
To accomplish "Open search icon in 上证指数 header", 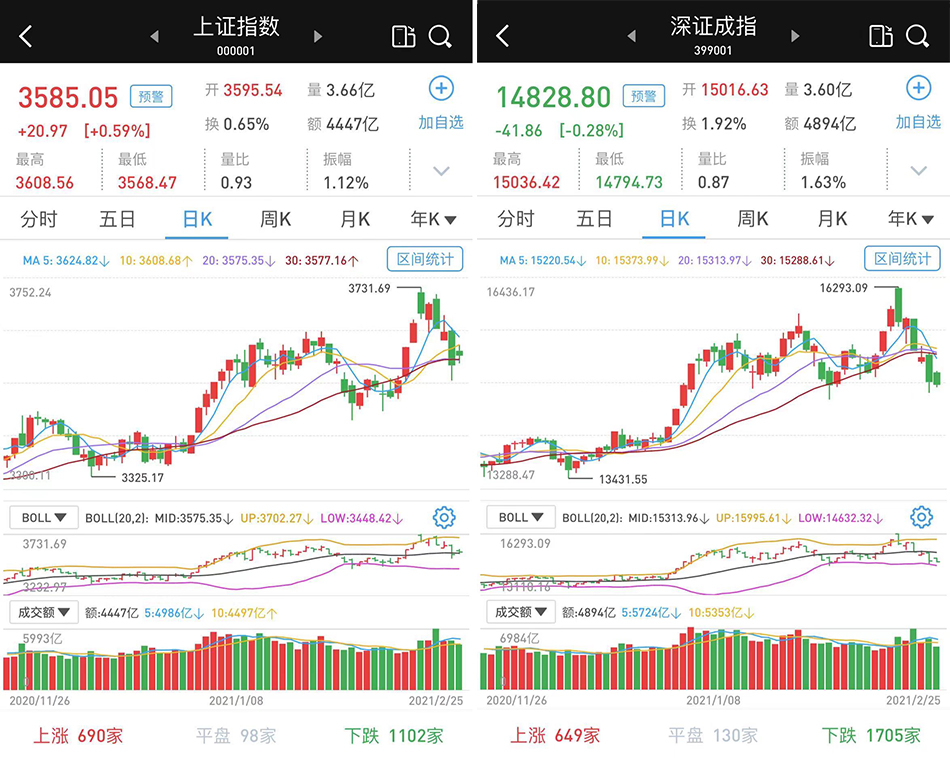I will 440,37.
